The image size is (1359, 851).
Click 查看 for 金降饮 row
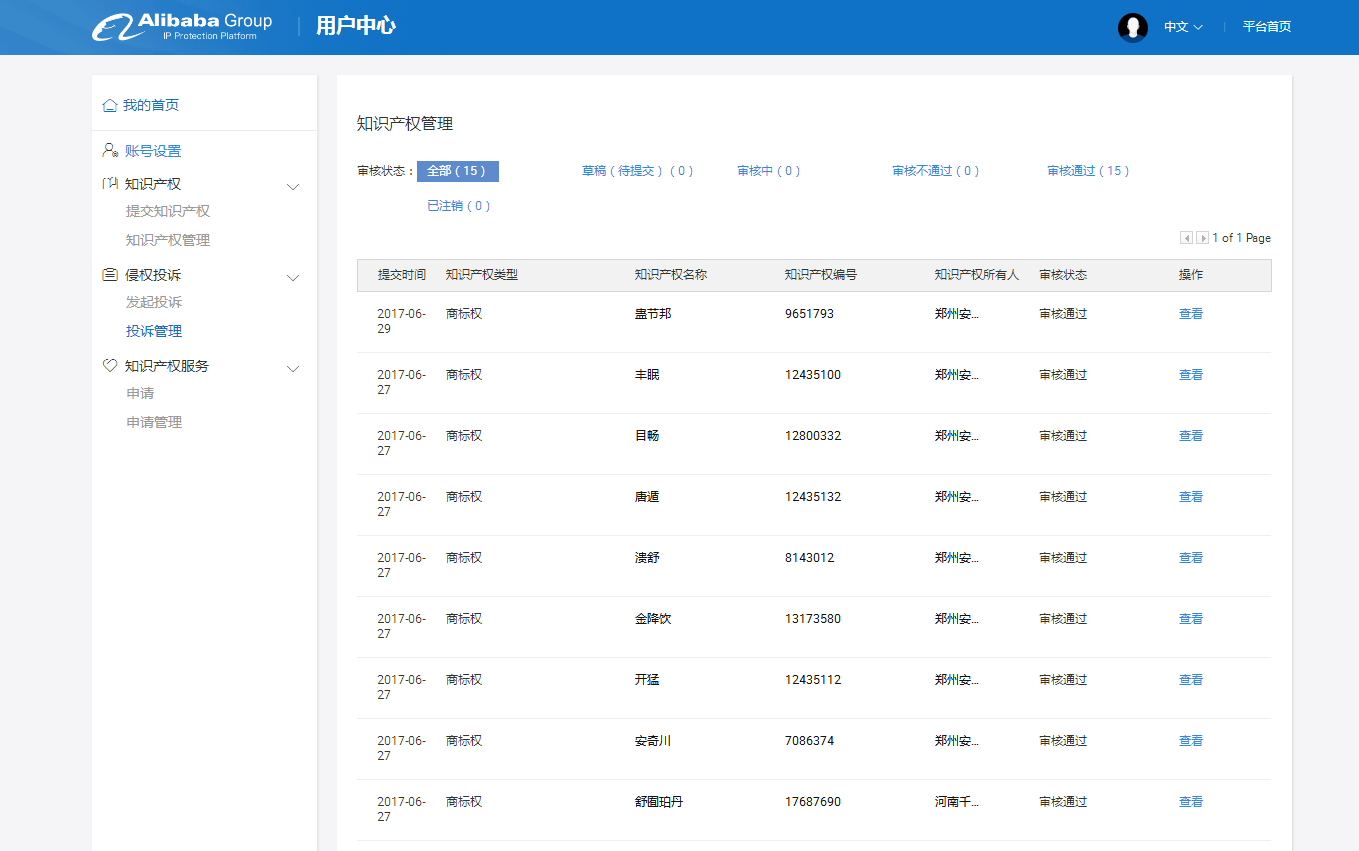(1191, 619)
